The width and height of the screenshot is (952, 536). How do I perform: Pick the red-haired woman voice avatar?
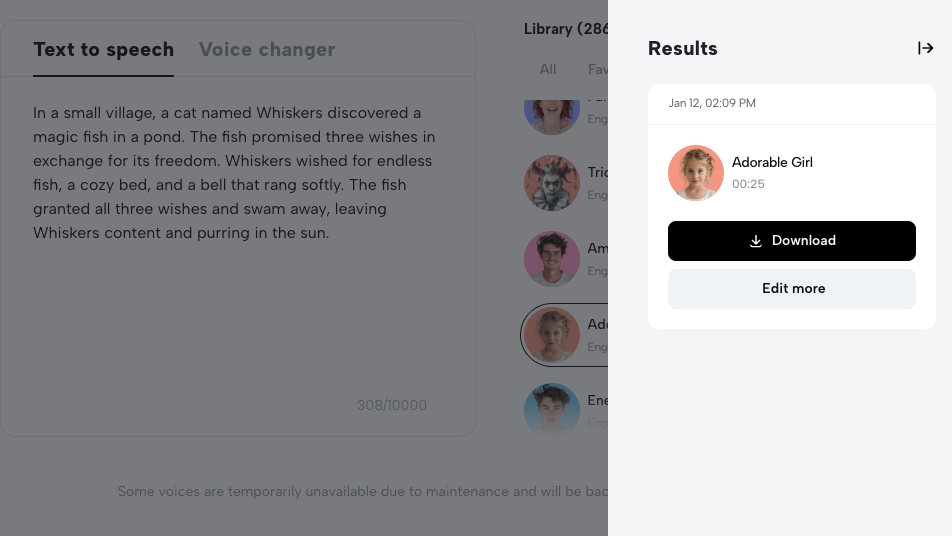pyautogui.click(x=552, y=112)
